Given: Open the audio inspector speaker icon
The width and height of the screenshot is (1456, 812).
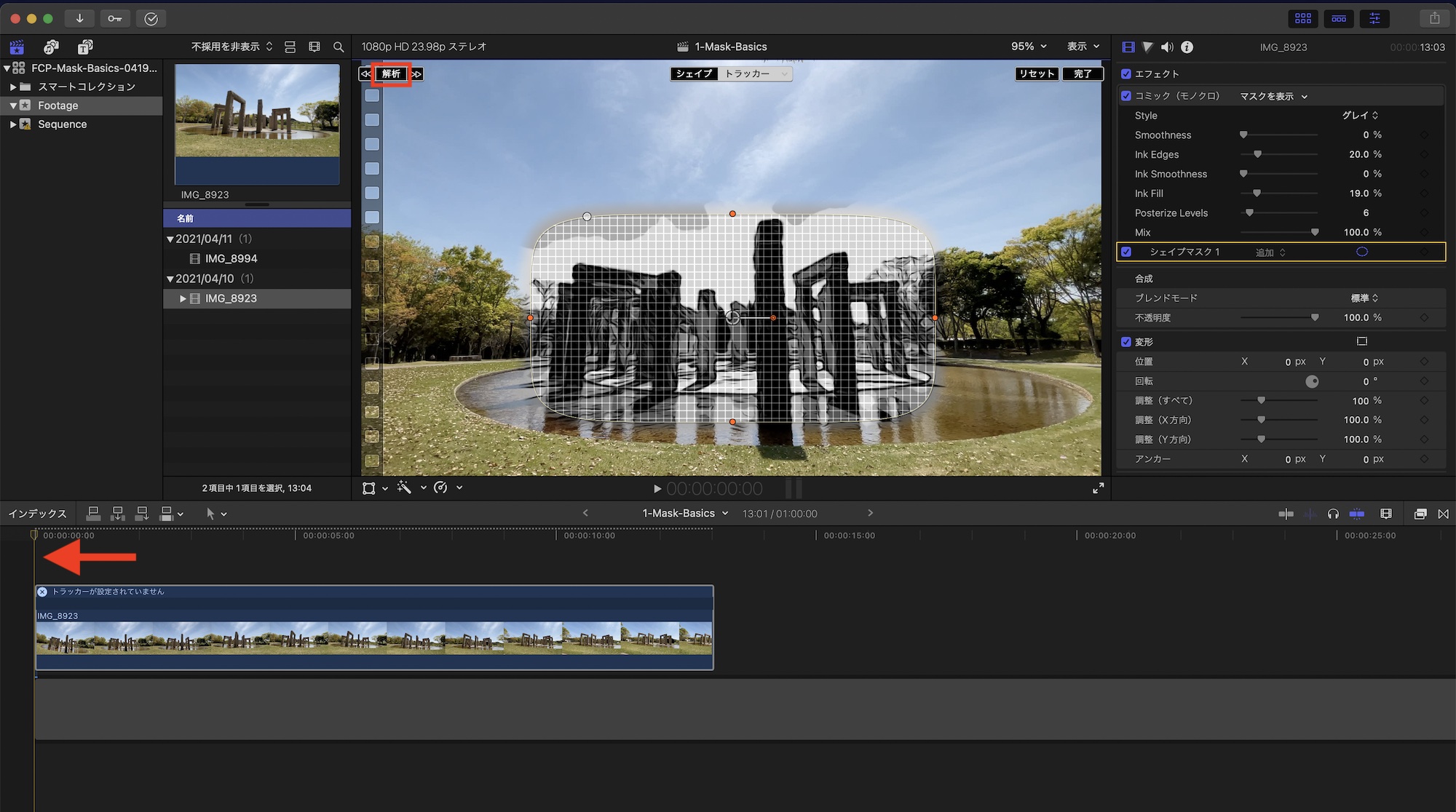Looking at the screenshot, I should [x=1167, y=47].
